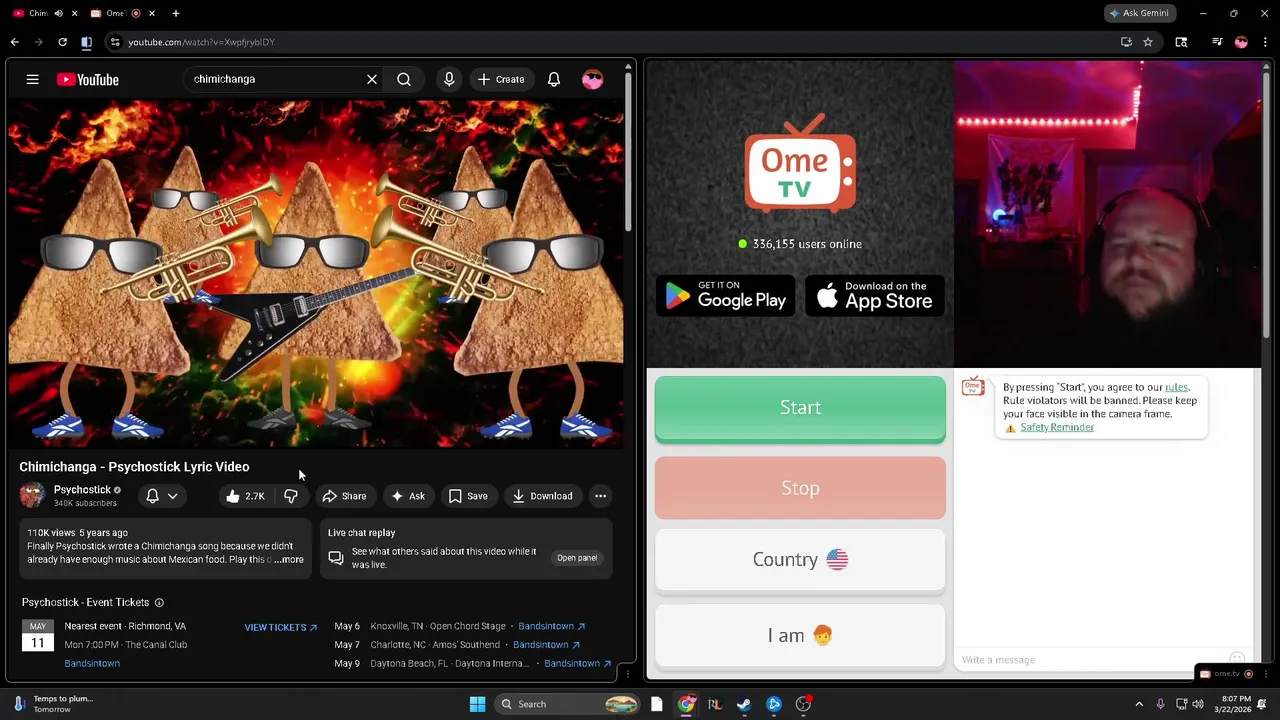
Task: Open the OmeTV 'I am' gender selector
Action: pos(800,635)
